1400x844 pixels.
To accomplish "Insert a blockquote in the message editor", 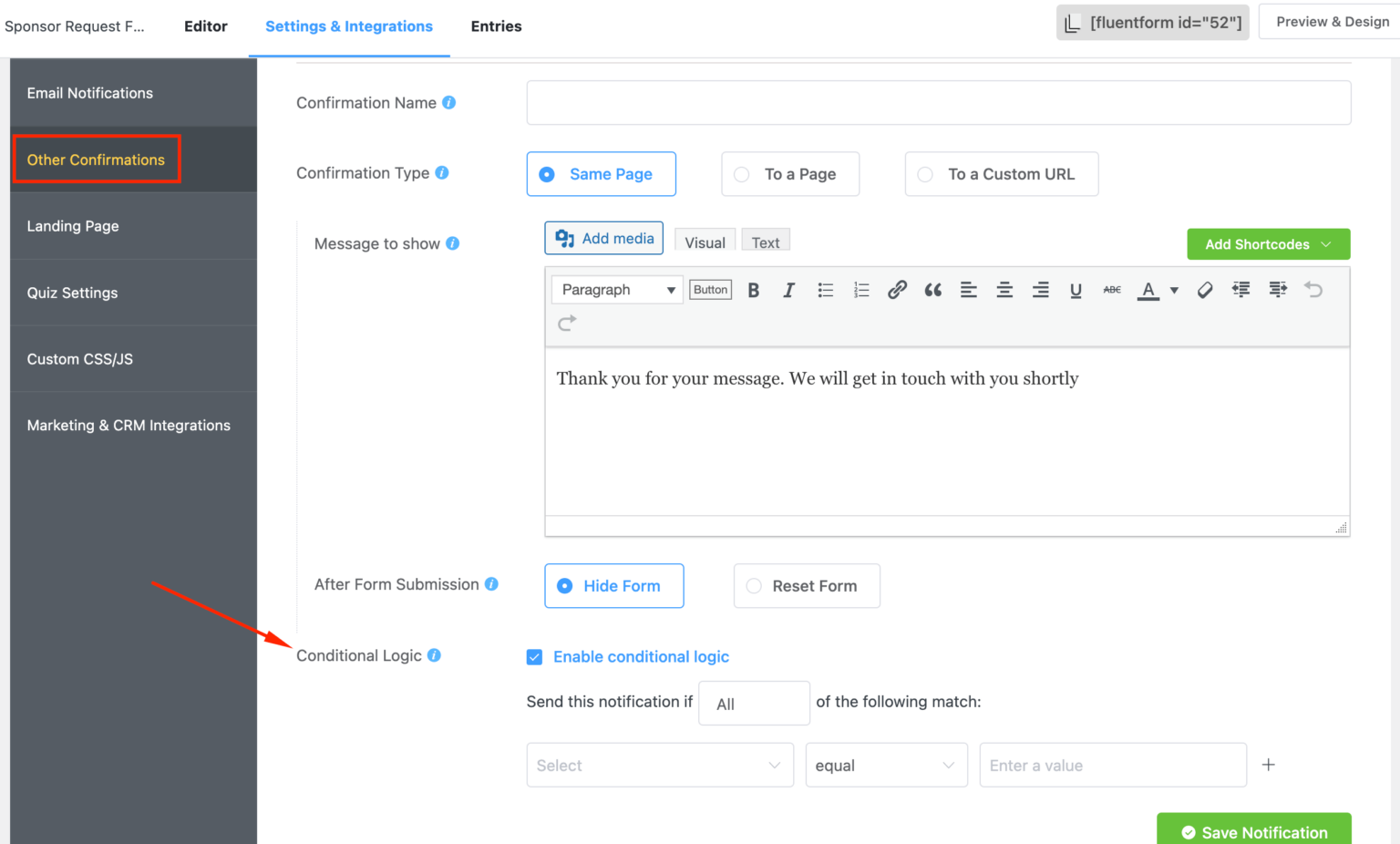I will tap(932, 289).
